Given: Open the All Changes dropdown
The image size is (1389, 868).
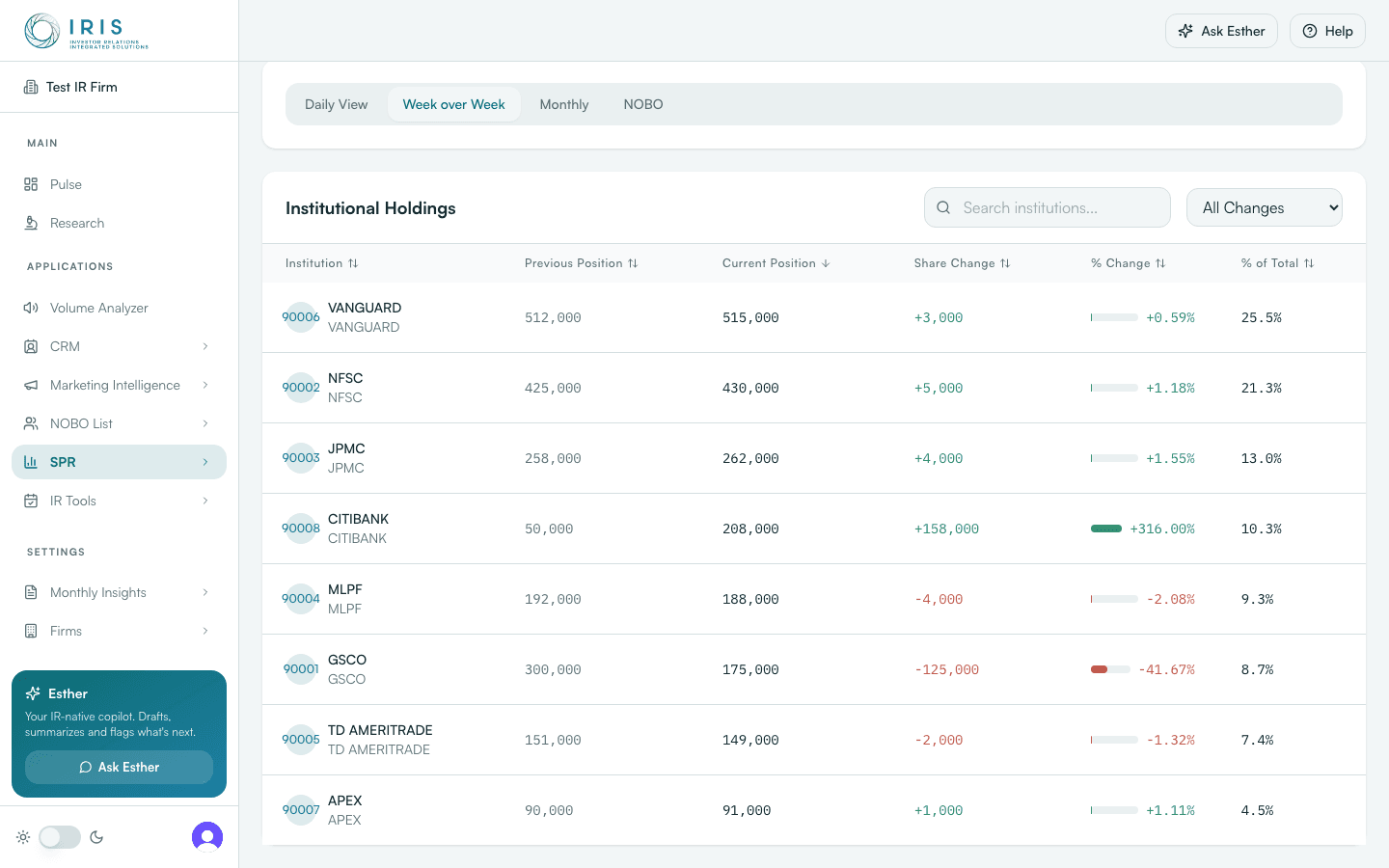Looking at the screenshot, I should click(1264, 207).
